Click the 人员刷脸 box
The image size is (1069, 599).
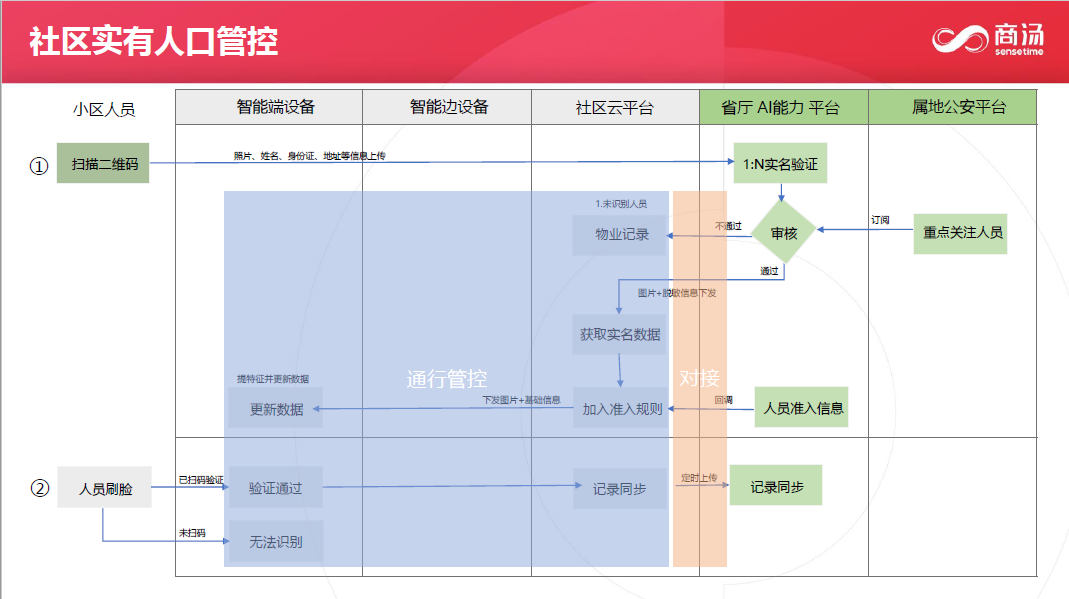pos(104,487)
